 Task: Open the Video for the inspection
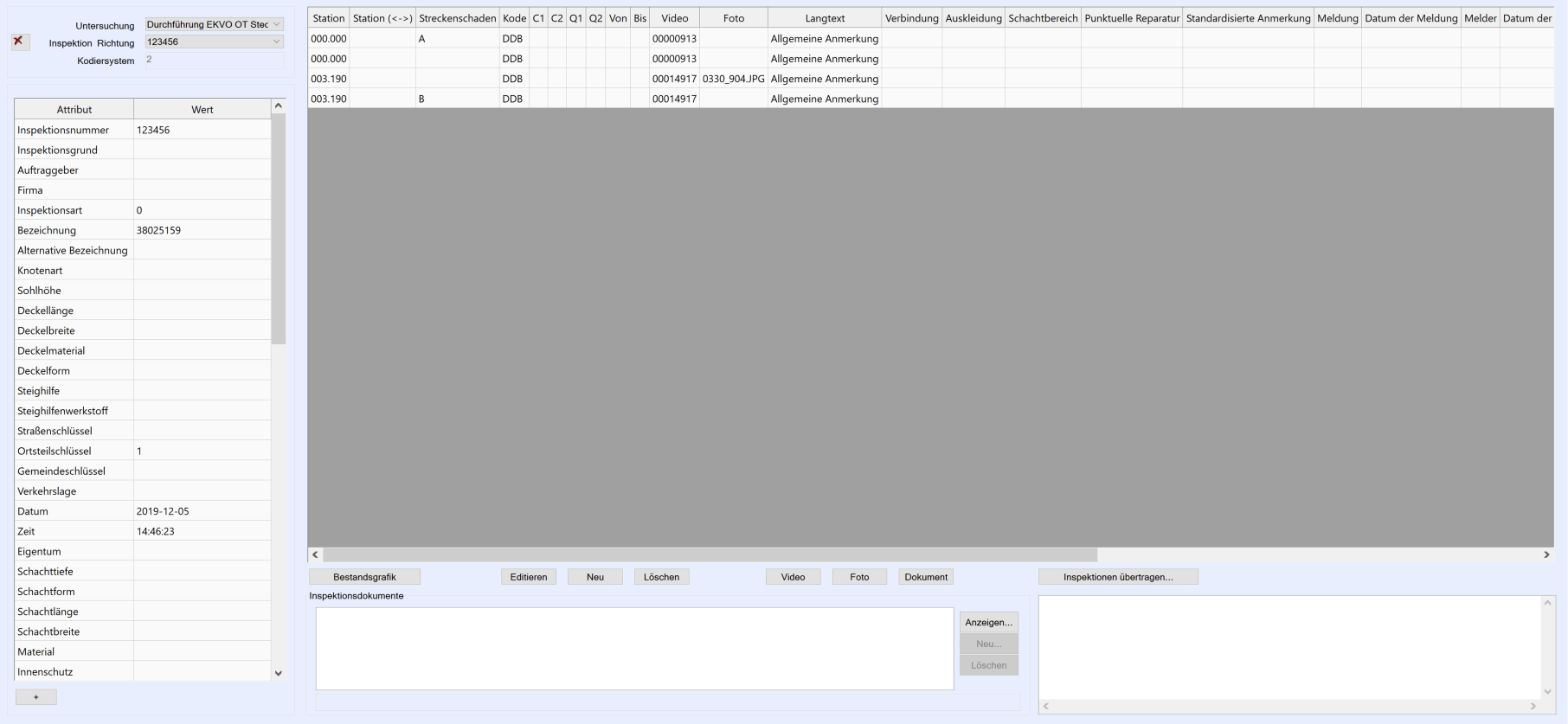793,577
